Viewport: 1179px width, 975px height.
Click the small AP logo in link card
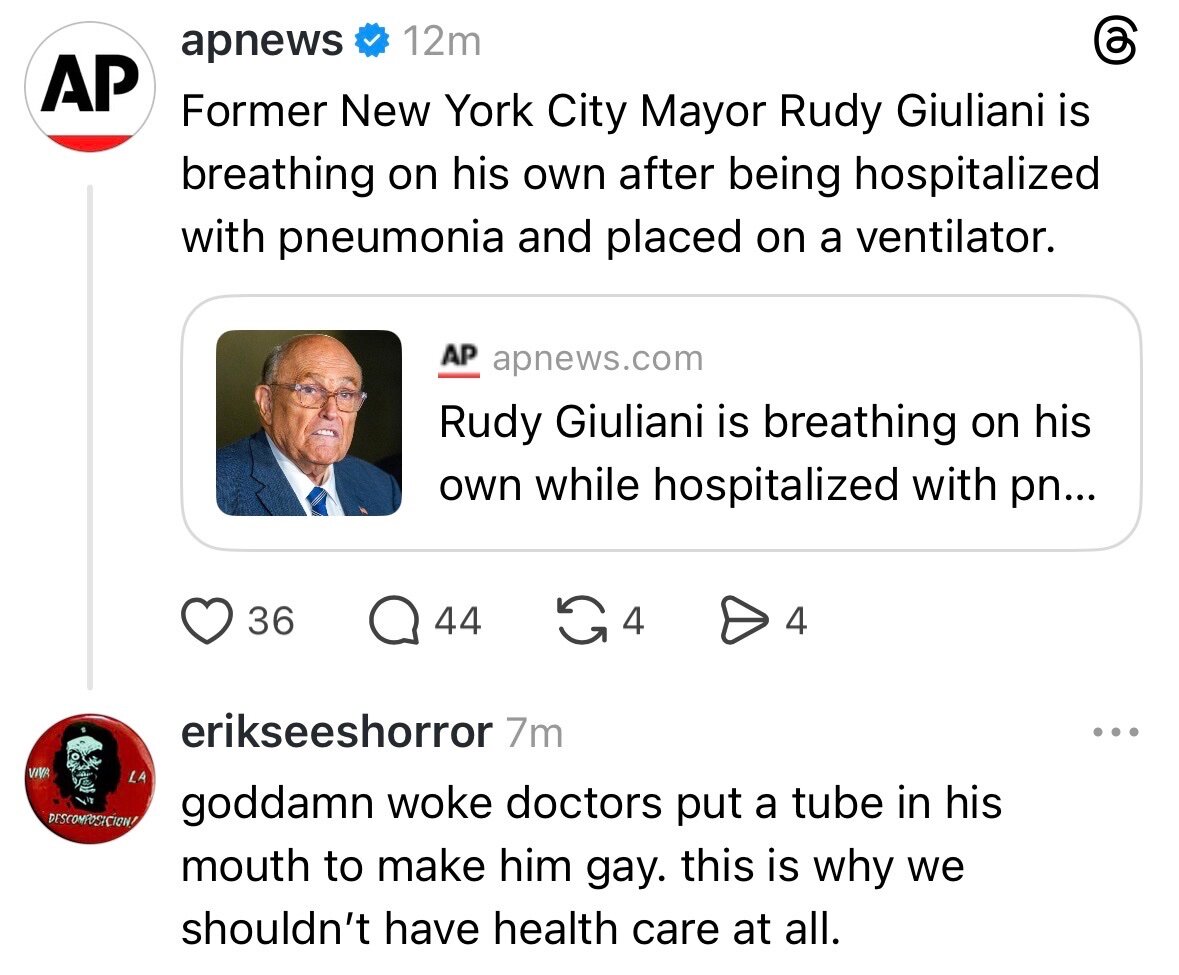point(459,359)
